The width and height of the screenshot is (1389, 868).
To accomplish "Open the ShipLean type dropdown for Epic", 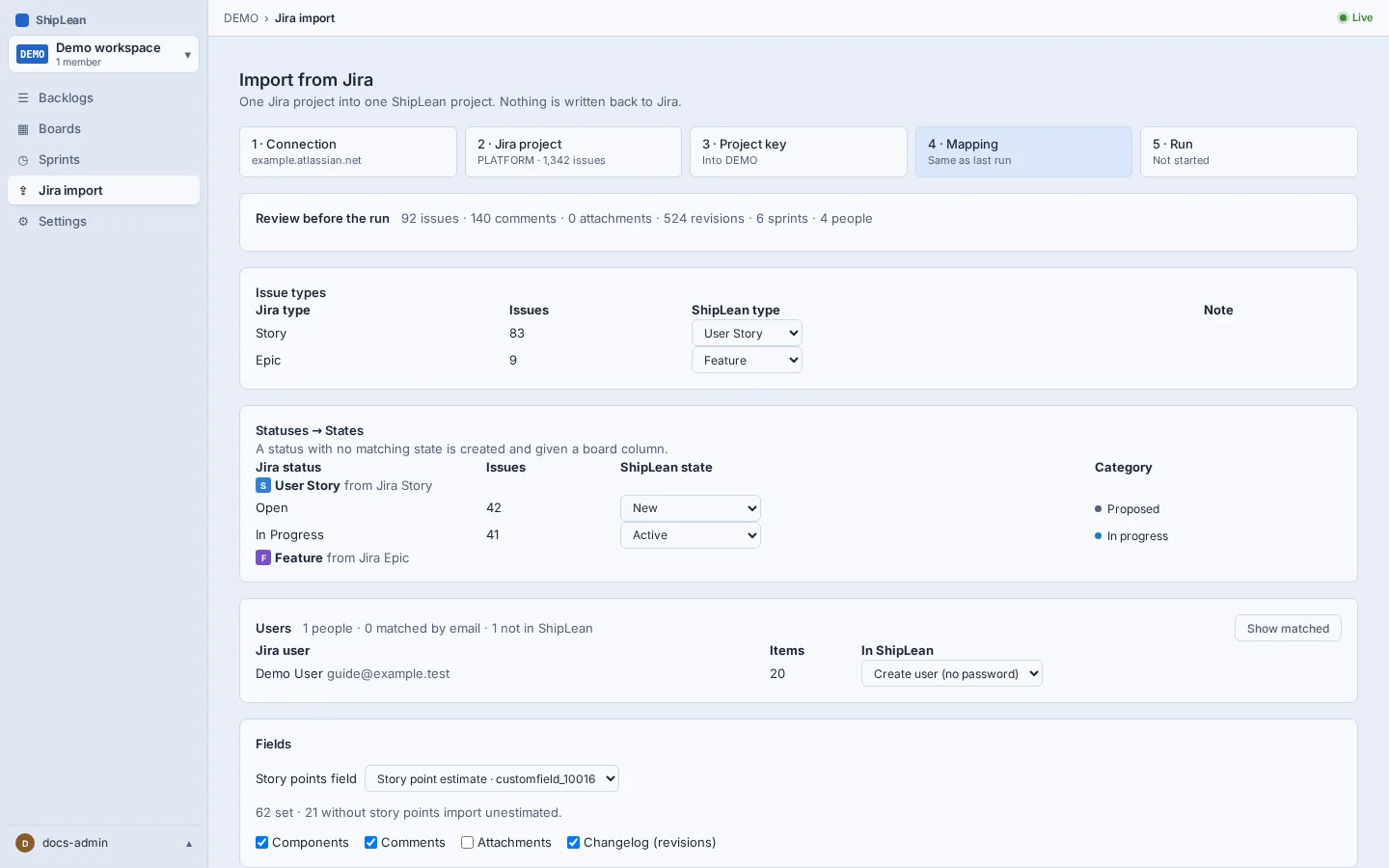I will pos(747,361).
